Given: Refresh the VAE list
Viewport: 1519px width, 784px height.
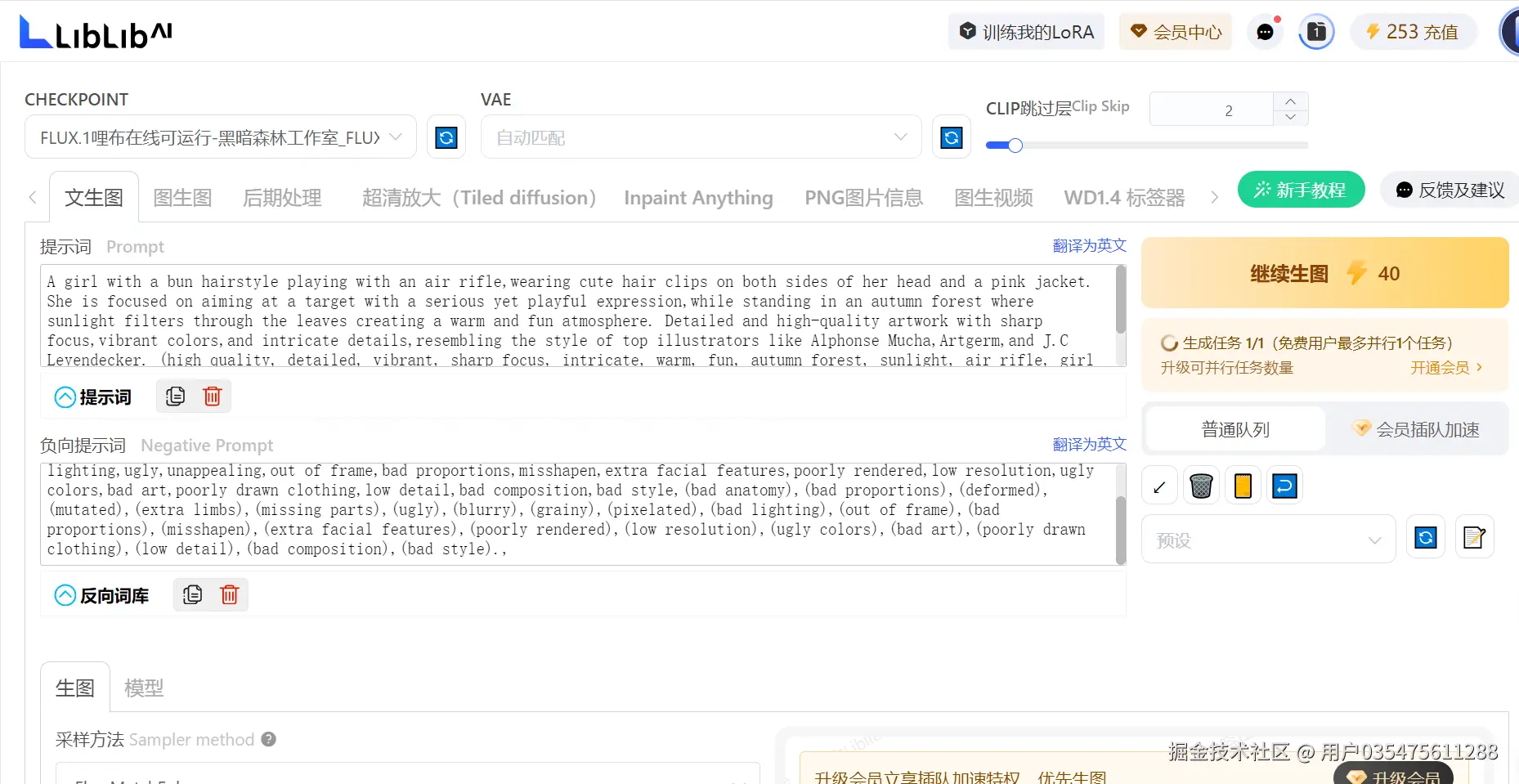Looking at the screenshot, I should pyautogui.click(x=952, y=137).
